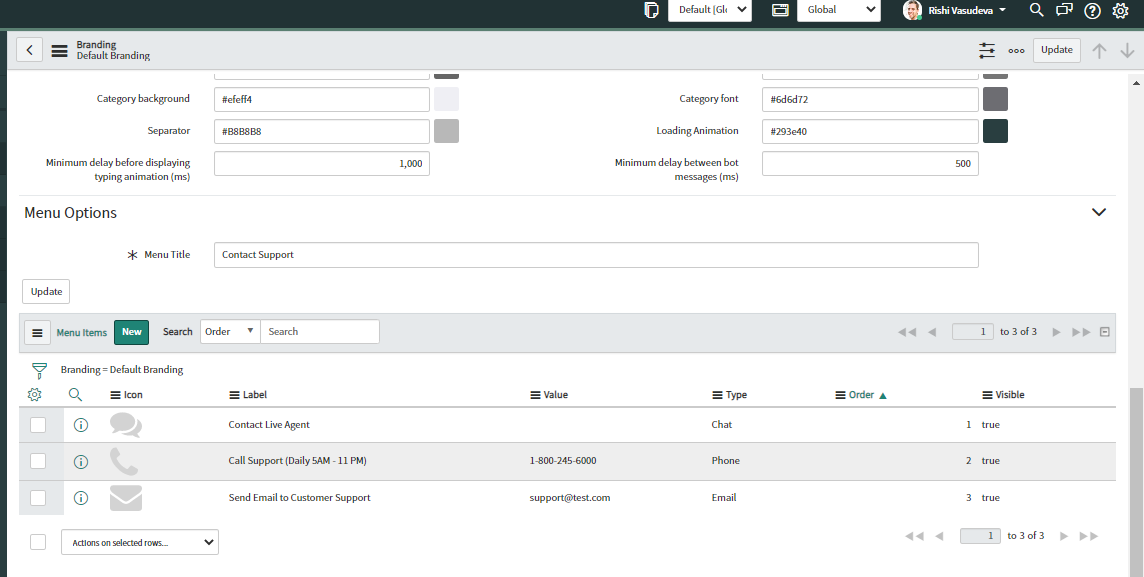Click the Category background hex field

tap(322, 99)
